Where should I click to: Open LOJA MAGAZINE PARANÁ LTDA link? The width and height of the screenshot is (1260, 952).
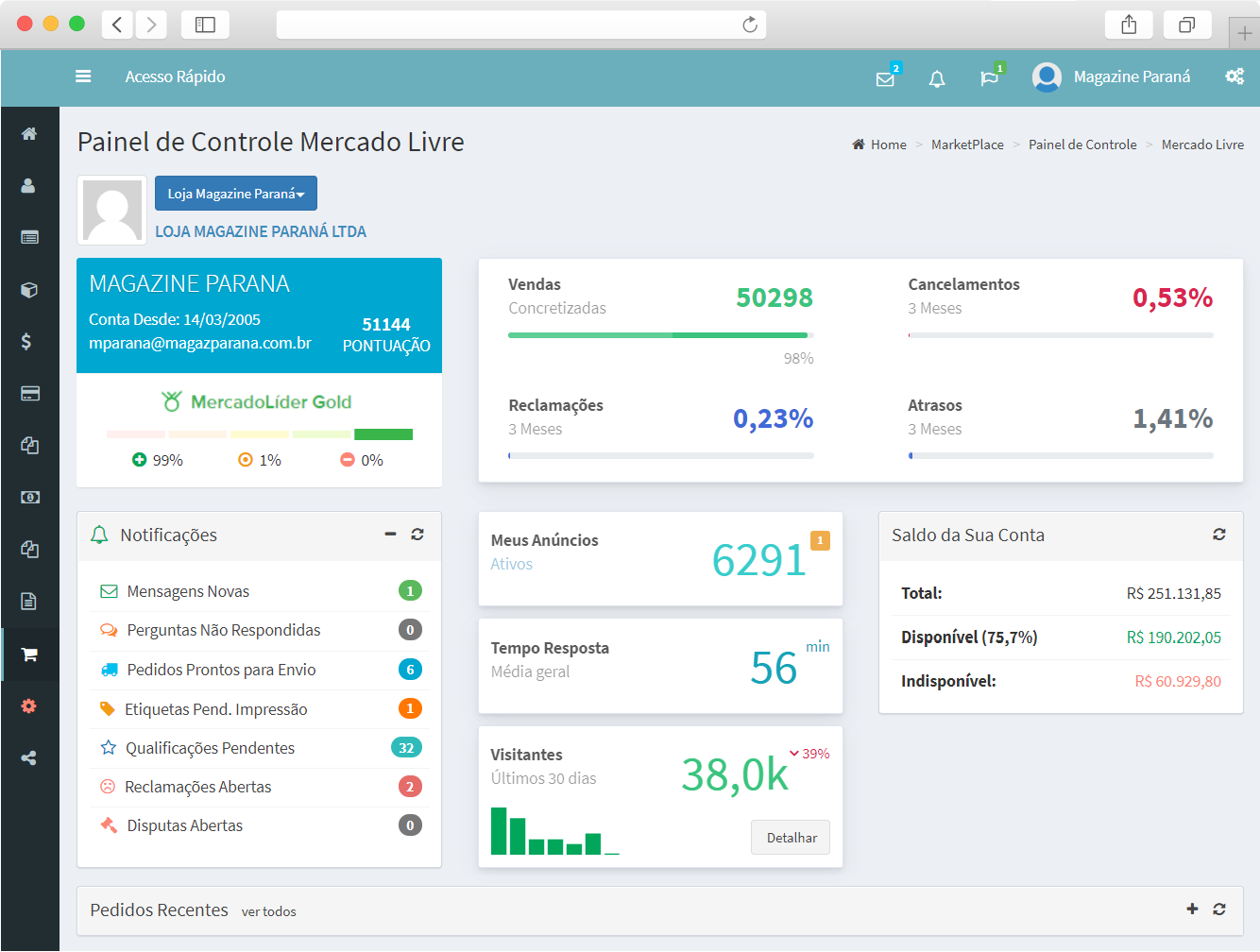(261, 231)
